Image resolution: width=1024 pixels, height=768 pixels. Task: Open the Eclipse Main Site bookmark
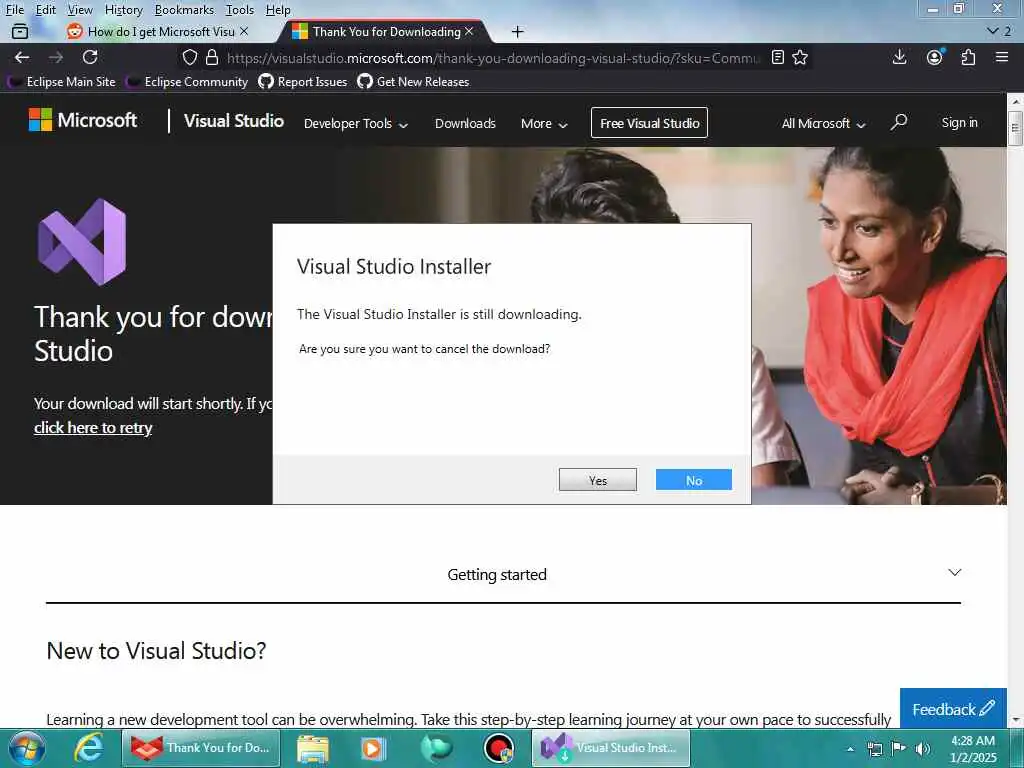click(61, 82)
